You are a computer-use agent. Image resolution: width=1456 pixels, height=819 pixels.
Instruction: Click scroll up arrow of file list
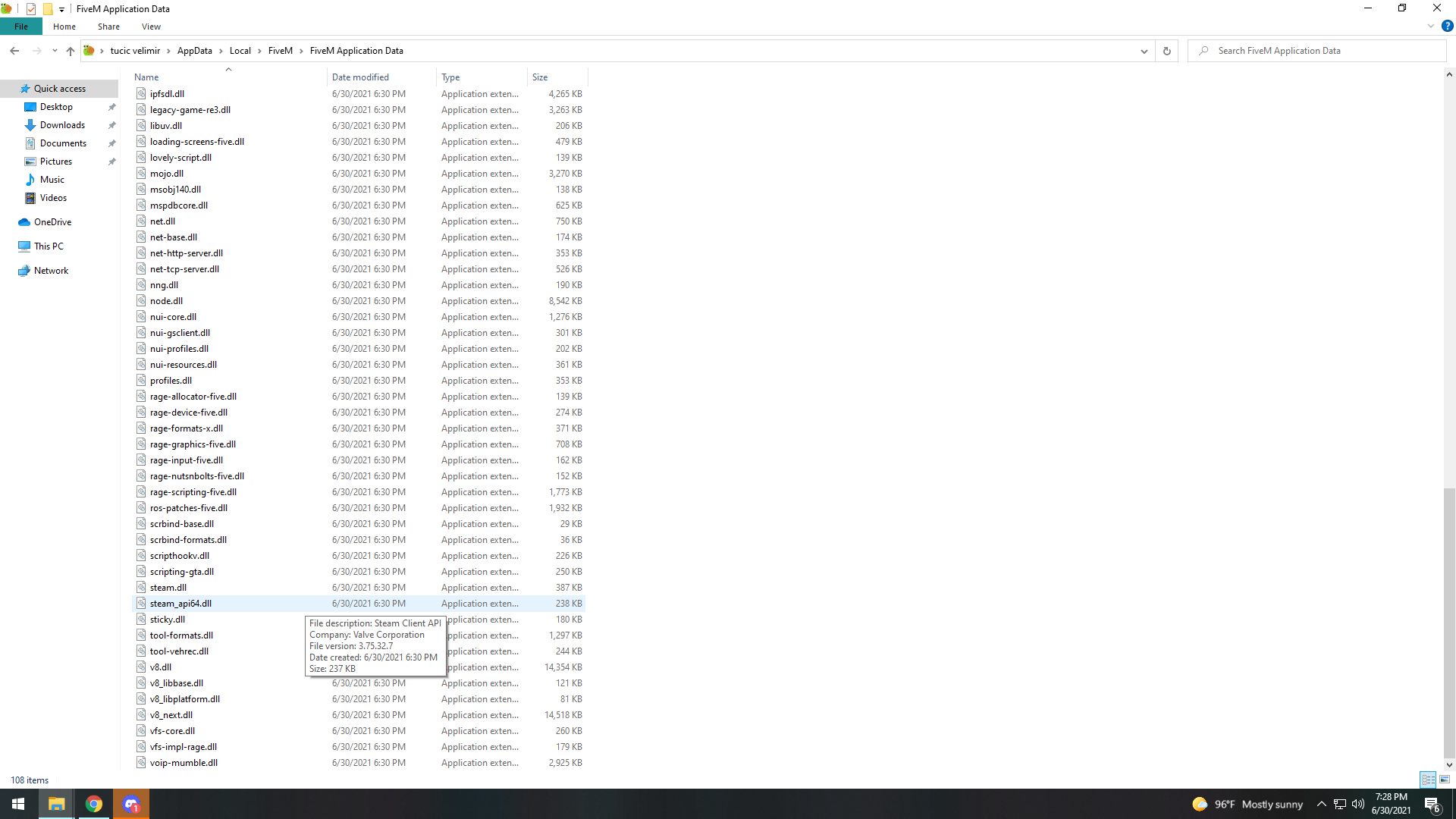pyautogui.click(x=1449, y=74)
